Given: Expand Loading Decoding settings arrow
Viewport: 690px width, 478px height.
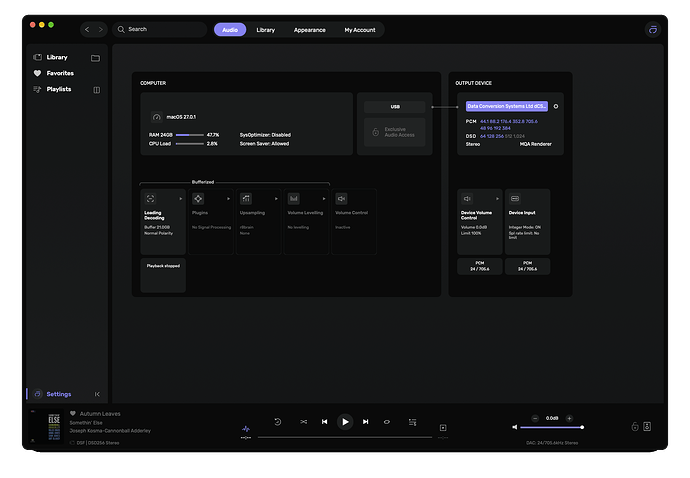Looking at the screenshot, I should (x=180, y=199).
